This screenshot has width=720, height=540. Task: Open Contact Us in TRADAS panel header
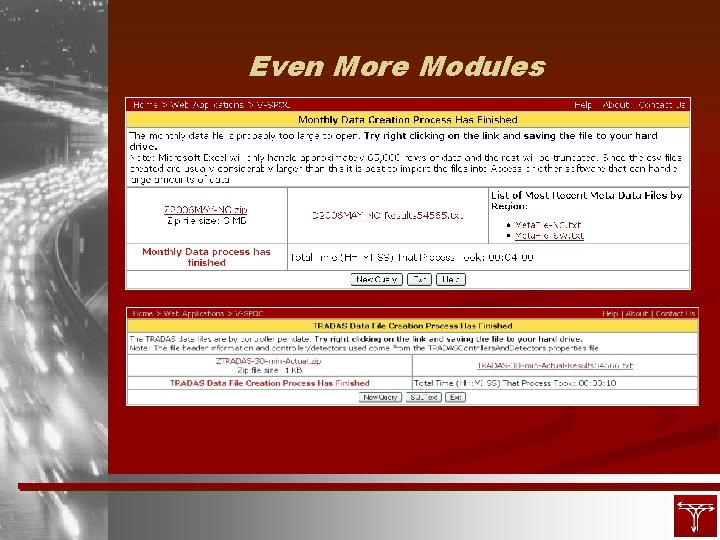(675, 314)
